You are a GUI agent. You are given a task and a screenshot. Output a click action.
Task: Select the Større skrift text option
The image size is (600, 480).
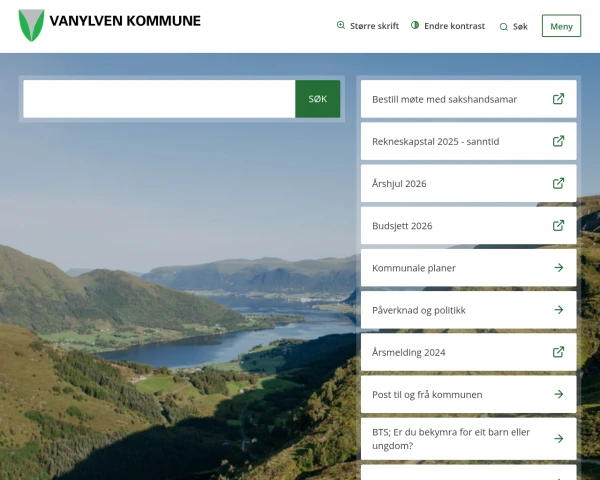tap(374, 26)
